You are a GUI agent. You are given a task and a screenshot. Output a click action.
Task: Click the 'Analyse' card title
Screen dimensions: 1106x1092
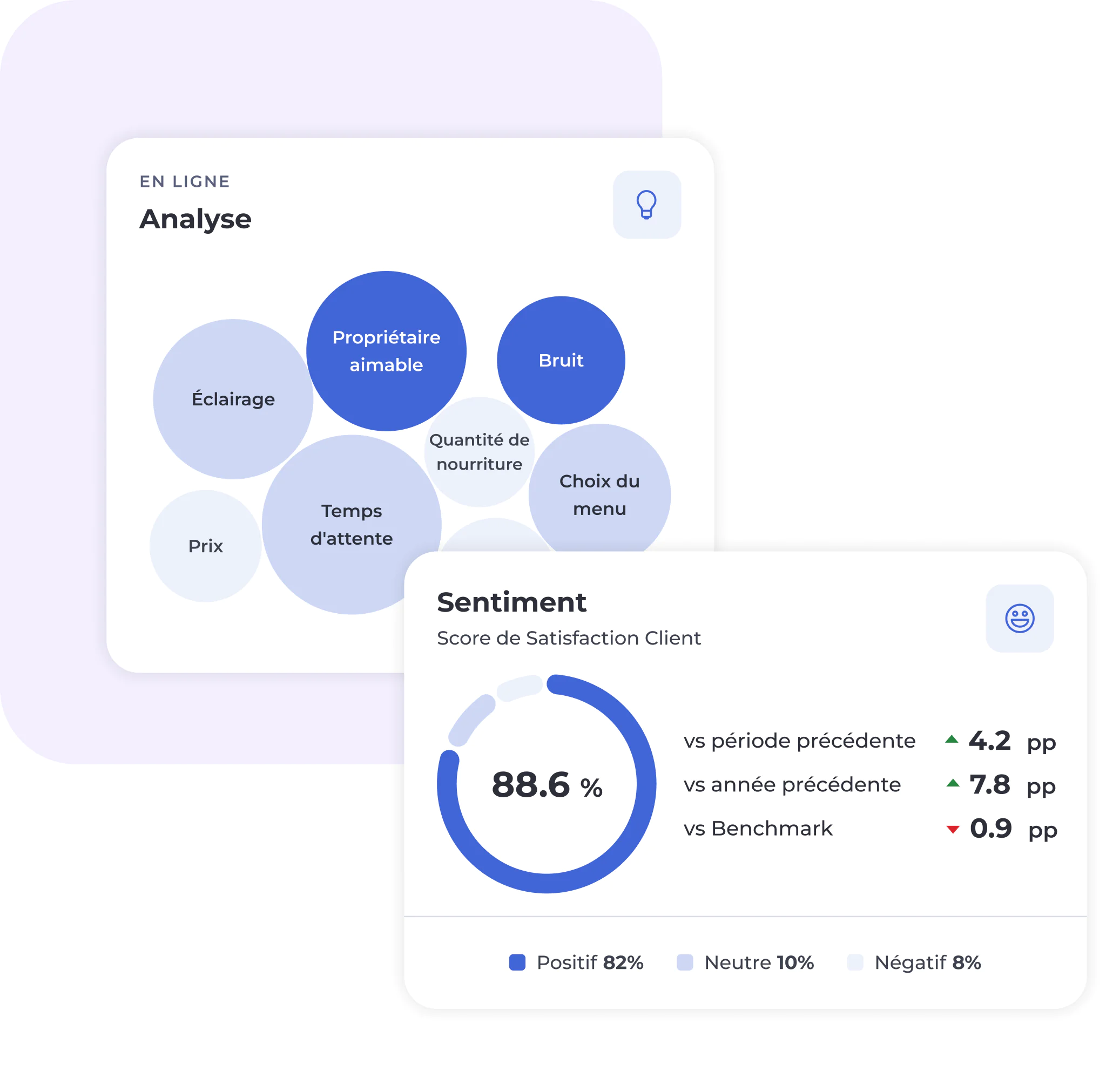coord(195,219)
